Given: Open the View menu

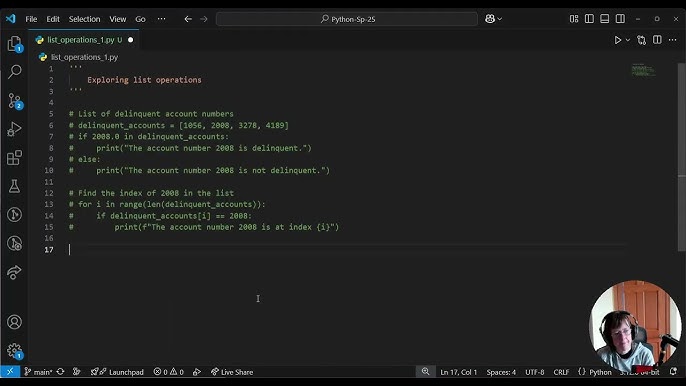Looking at the screenshot, I should tap(118, 19).
